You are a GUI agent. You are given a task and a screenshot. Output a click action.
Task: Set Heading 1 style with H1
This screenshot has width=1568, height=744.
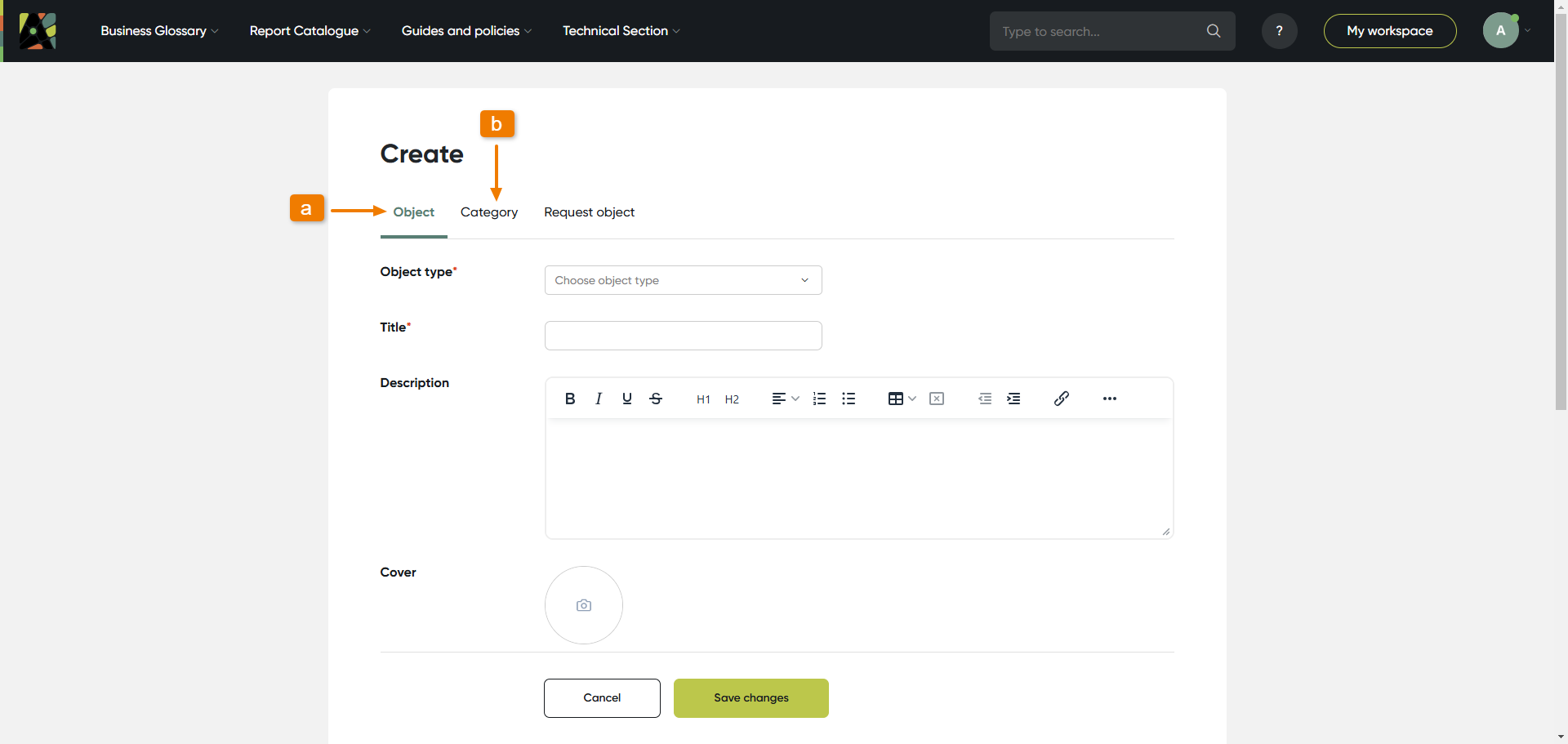coord(703,399)
